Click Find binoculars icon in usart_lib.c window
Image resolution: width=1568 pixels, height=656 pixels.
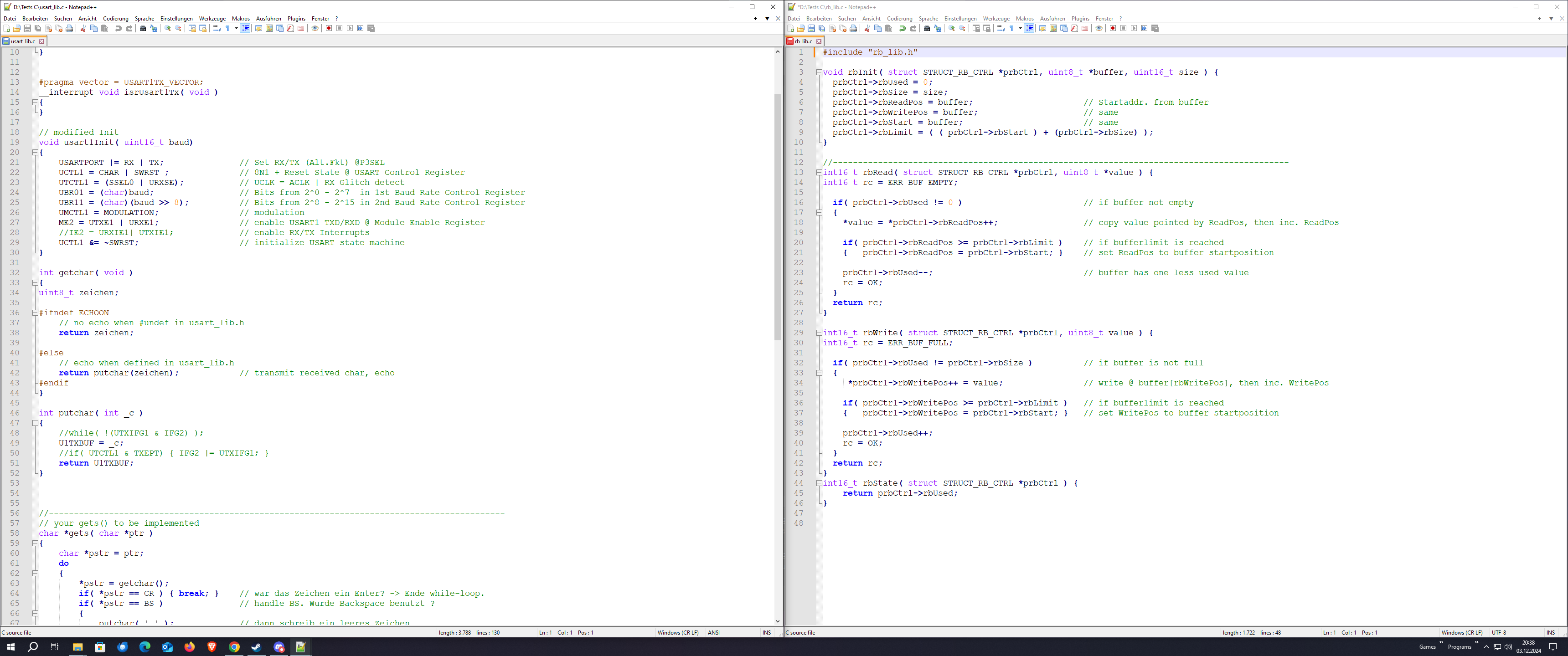[143, 29]
